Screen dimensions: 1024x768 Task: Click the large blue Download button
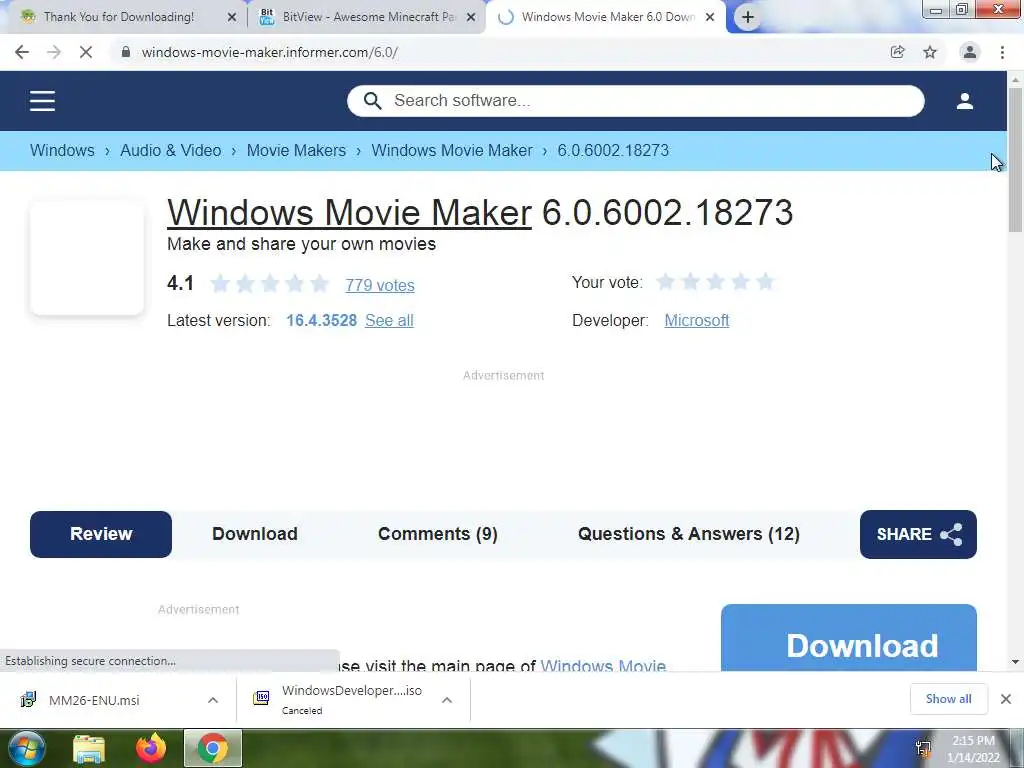[849, 638]
